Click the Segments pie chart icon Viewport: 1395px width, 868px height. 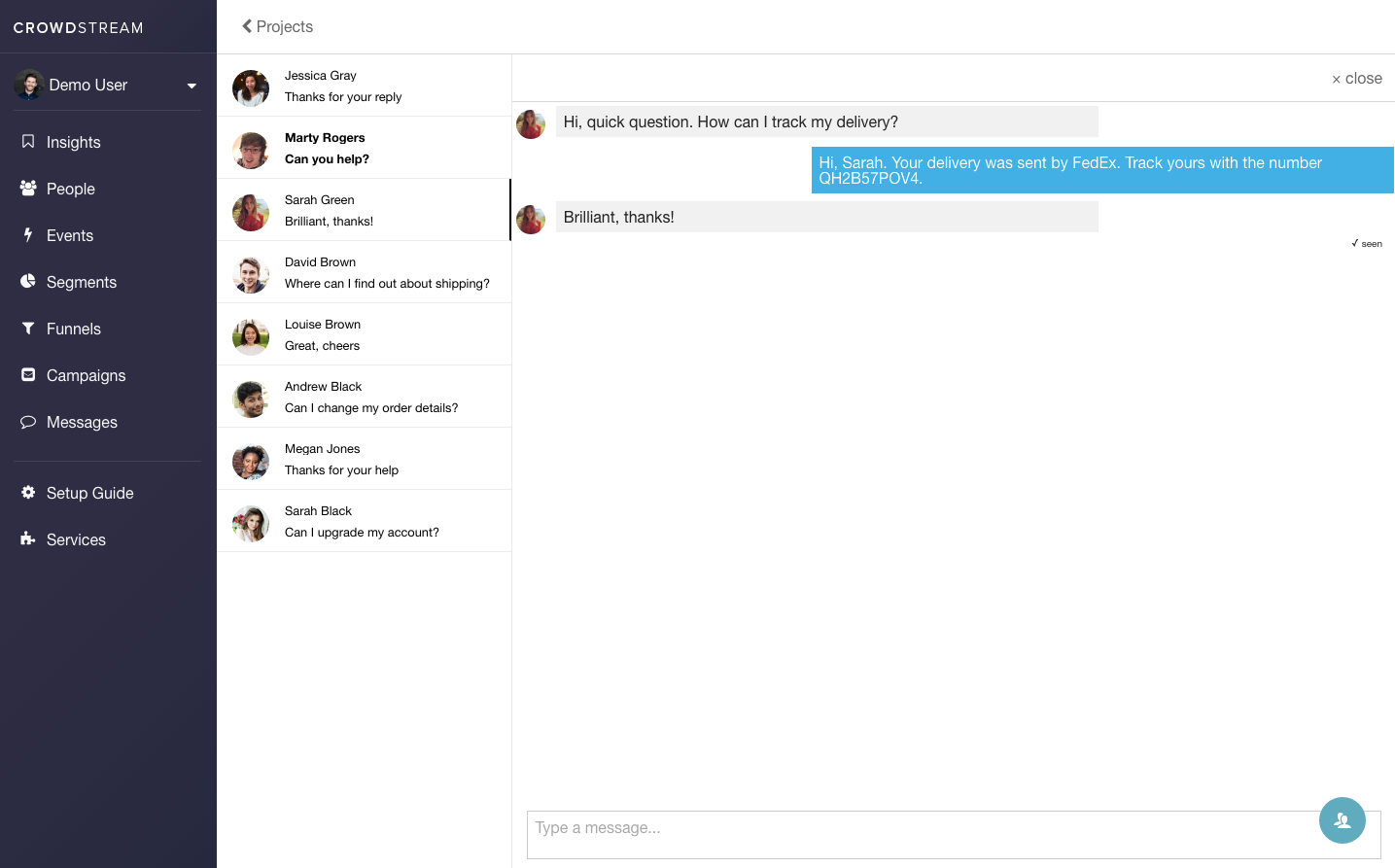tap(28, 281)
